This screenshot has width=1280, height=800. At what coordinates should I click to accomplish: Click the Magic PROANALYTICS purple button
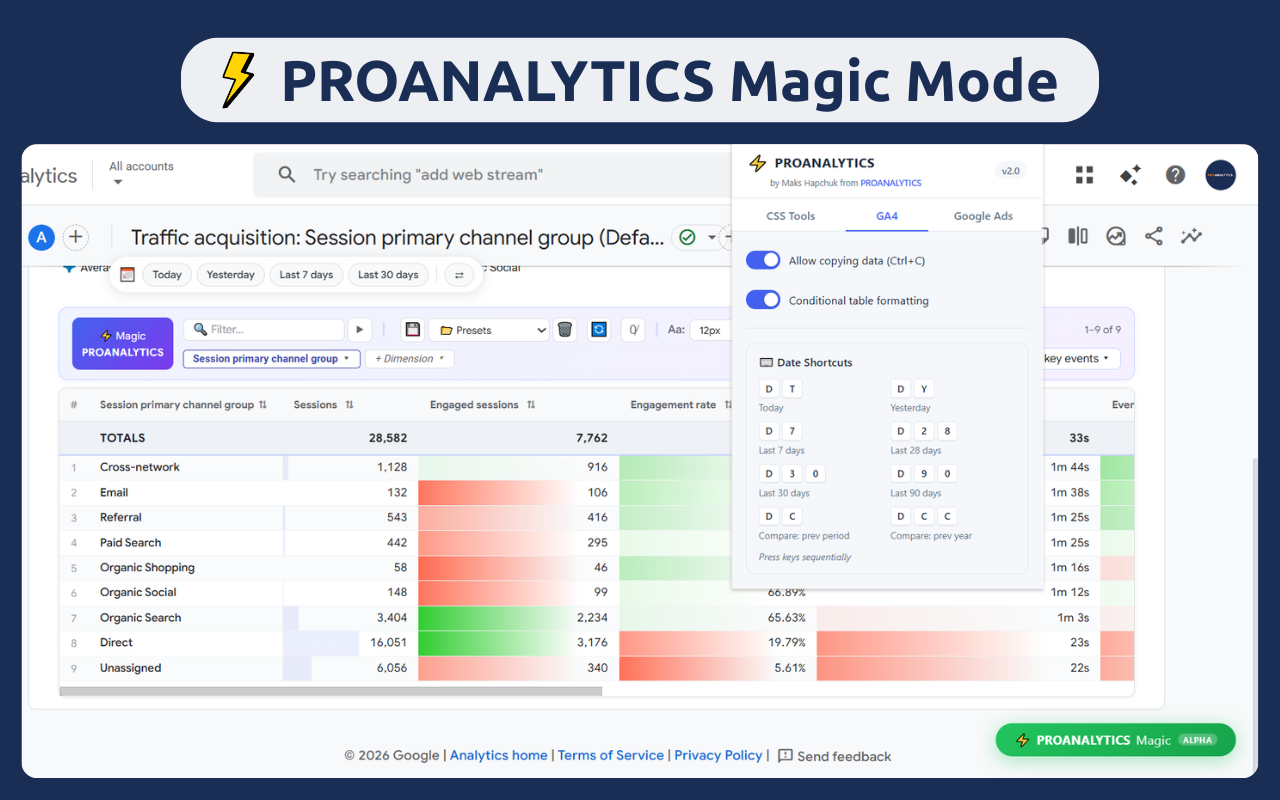[x=123, y=344]
